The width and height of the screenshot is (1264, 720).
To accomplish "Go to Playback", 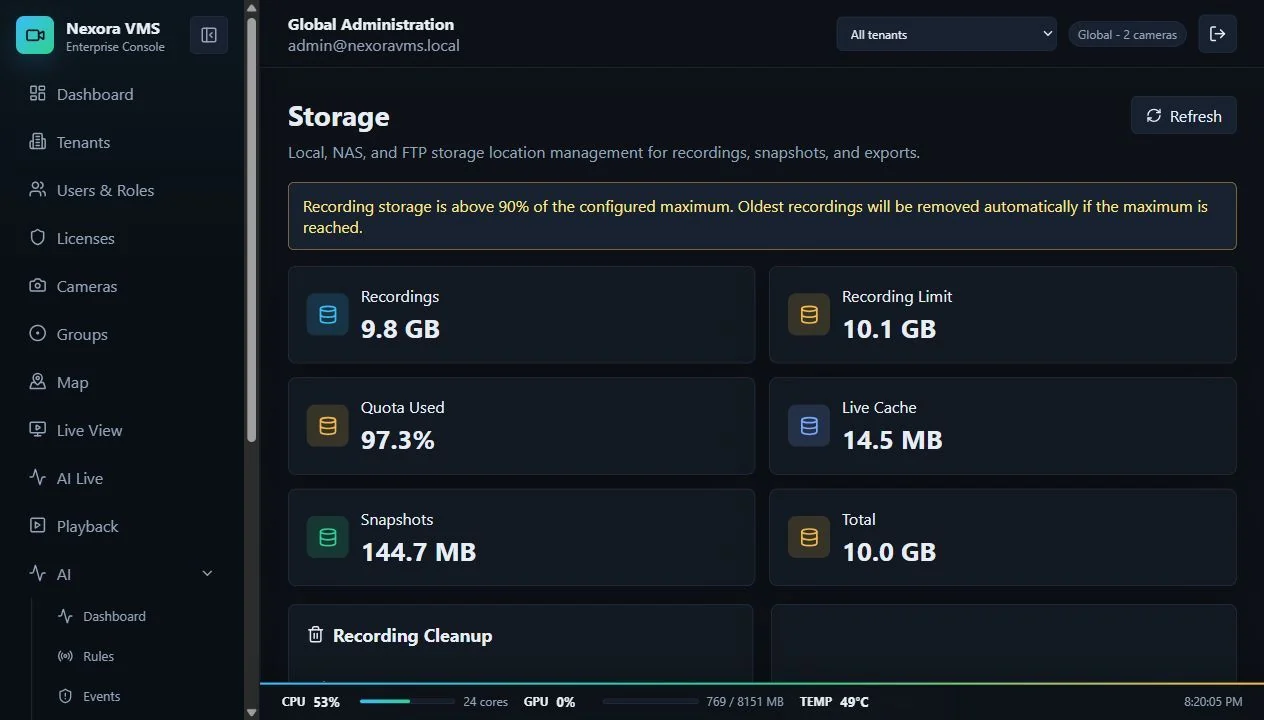I will [x=122, y=526].
